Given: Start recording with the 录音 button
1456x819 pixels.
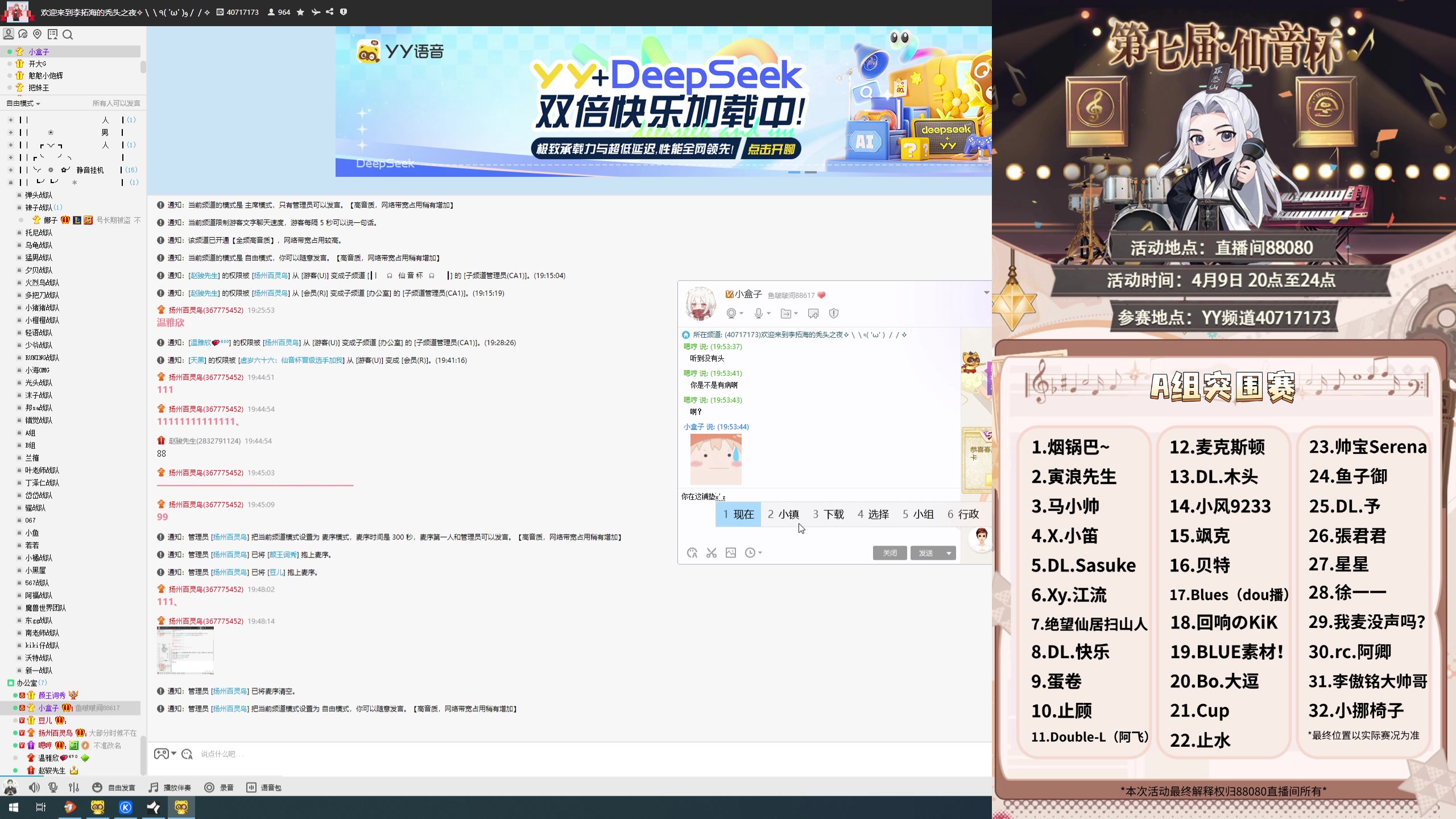Looking at the screenshot, I should [x=220, y=788].
